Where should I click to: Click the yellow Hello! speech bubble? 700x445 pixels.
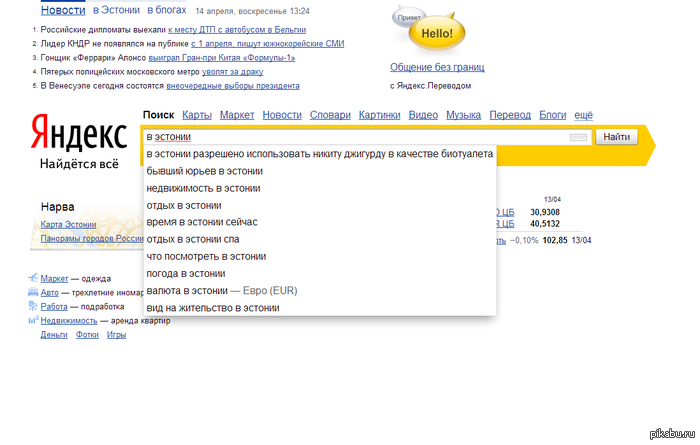point(437,33)
